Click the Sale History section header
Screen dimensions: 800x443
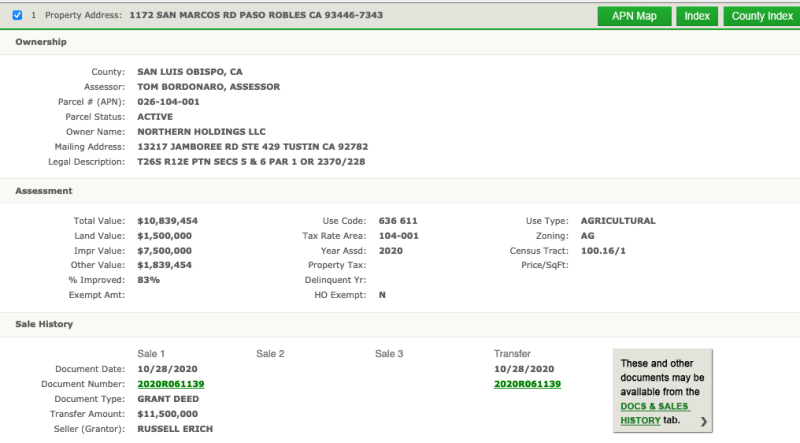[44, 324]
